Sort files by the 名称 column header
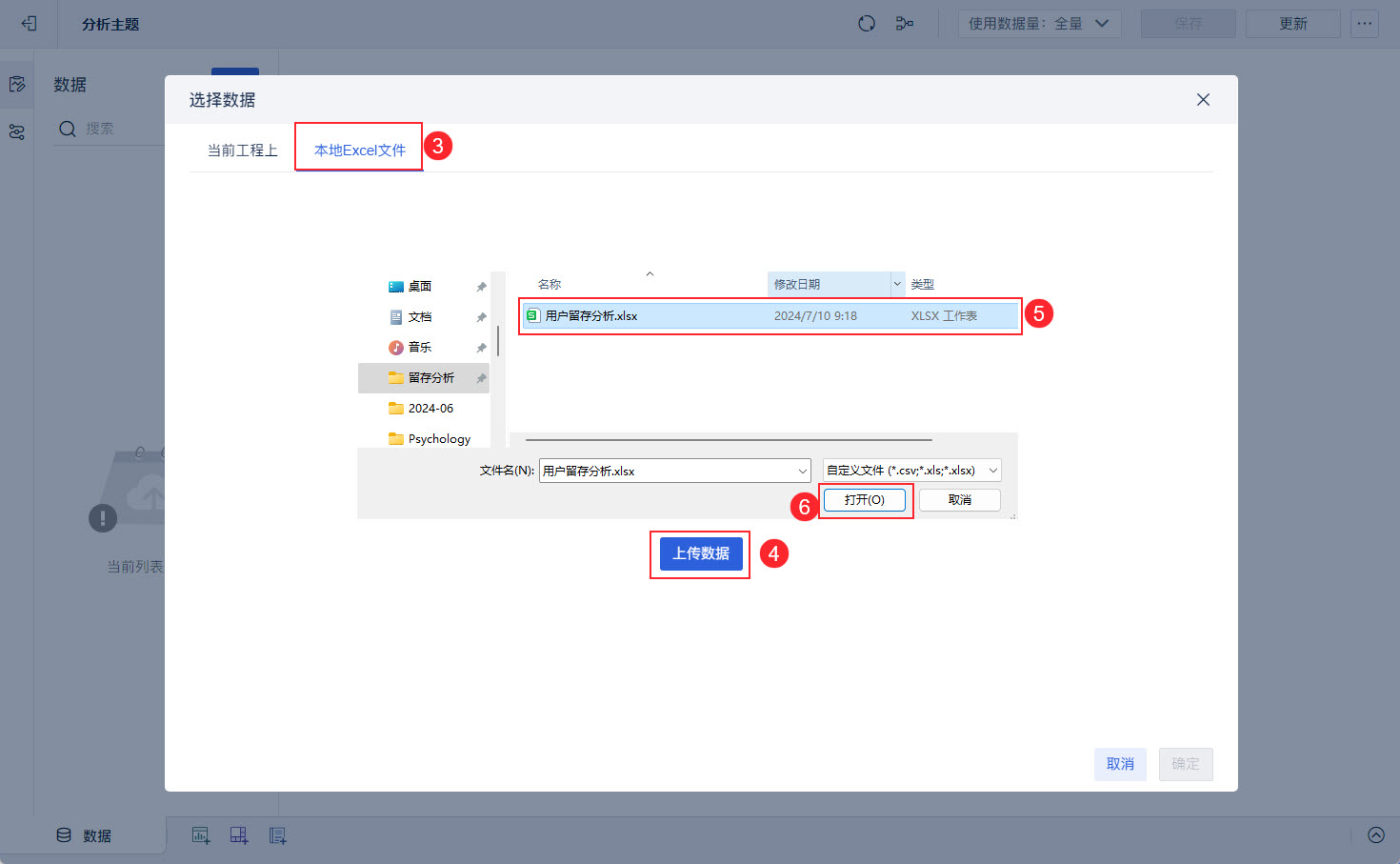The height and width of the screenshot is (864, 1400). (x=550, y=285)
